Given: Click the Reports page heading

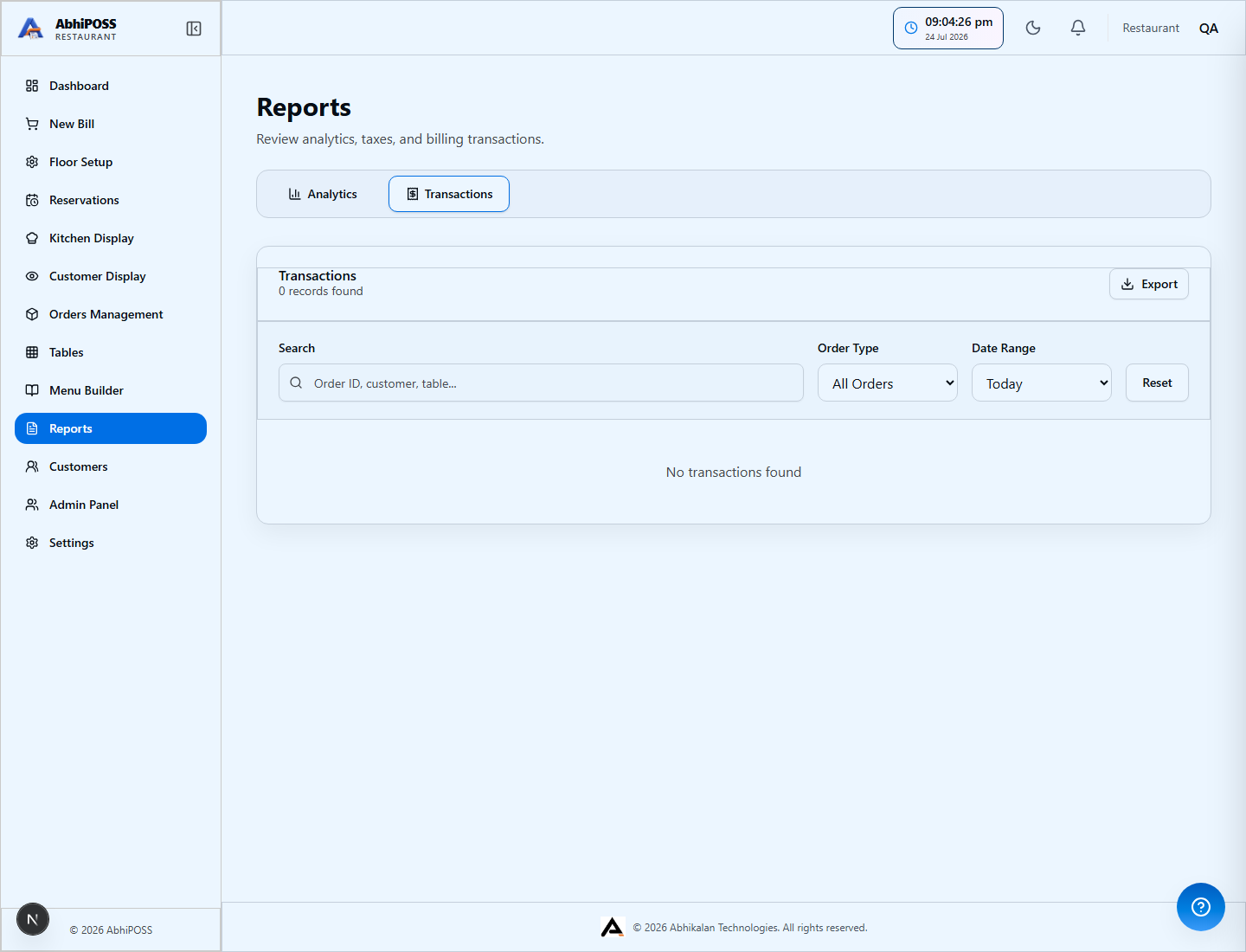Looking at the screenshot, I should click(x=304, y=107).
